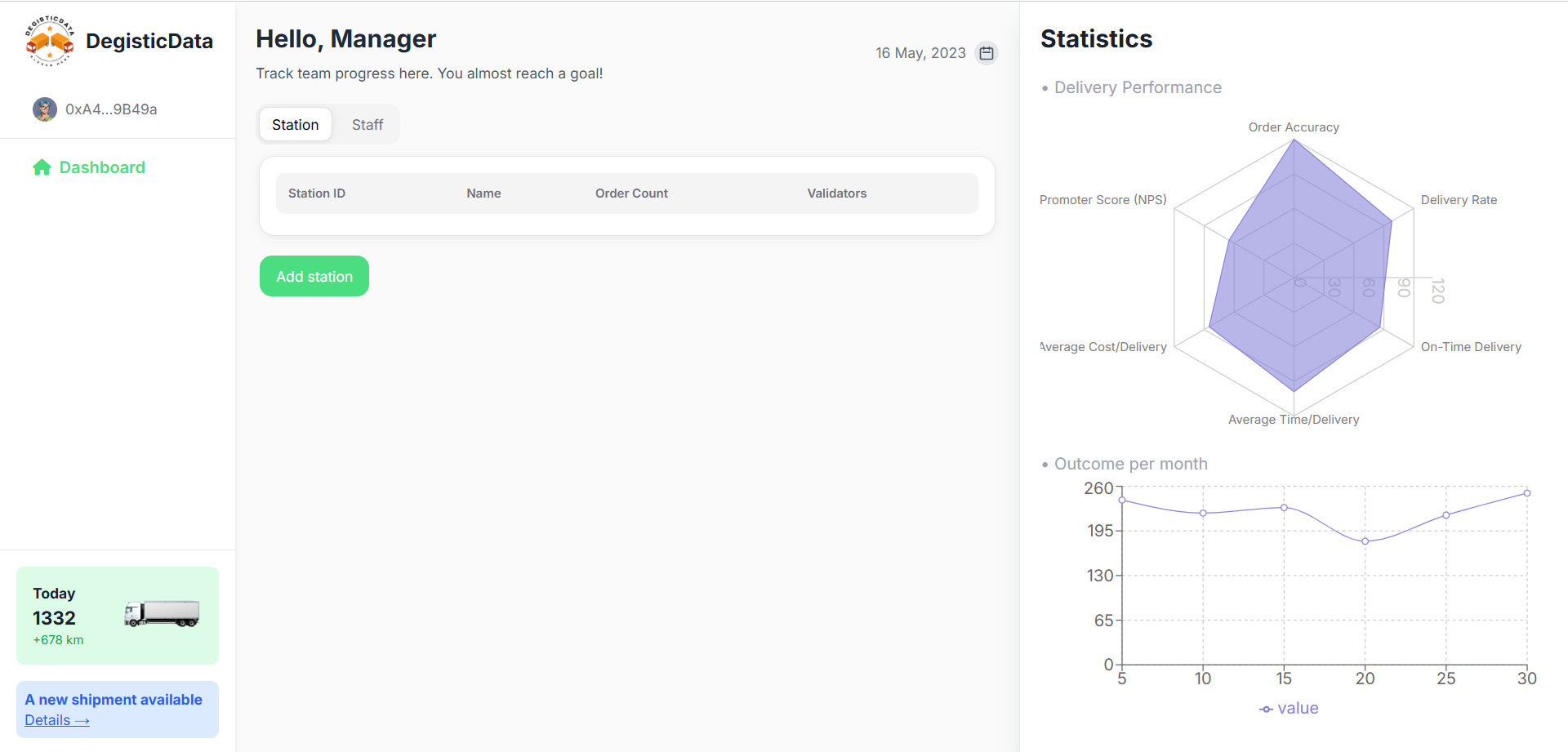The height and width of the screenshot is (752, 1568).
Task: Switch to the Staff tab
Action: (x=367, y=124)
